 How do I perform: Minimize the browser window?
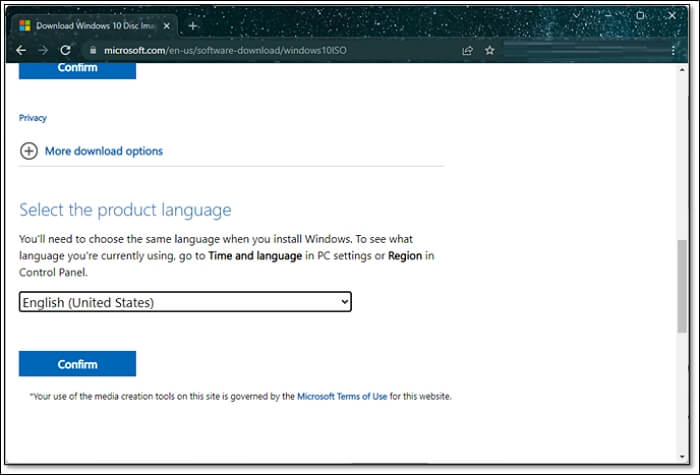point(608,16)
